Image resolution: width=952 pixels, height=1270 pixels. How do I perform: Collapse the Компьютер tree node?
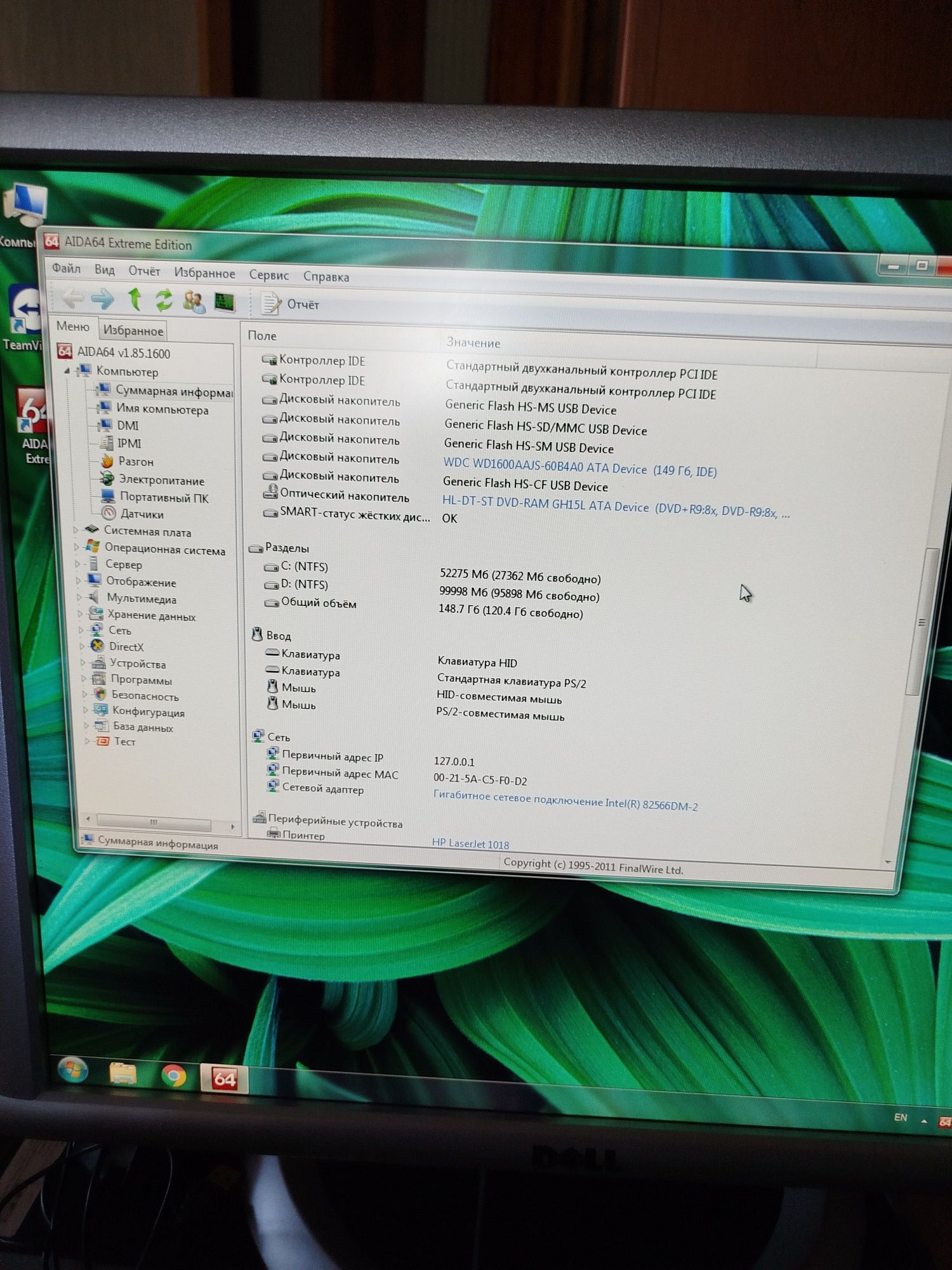(x=67, y=370)
